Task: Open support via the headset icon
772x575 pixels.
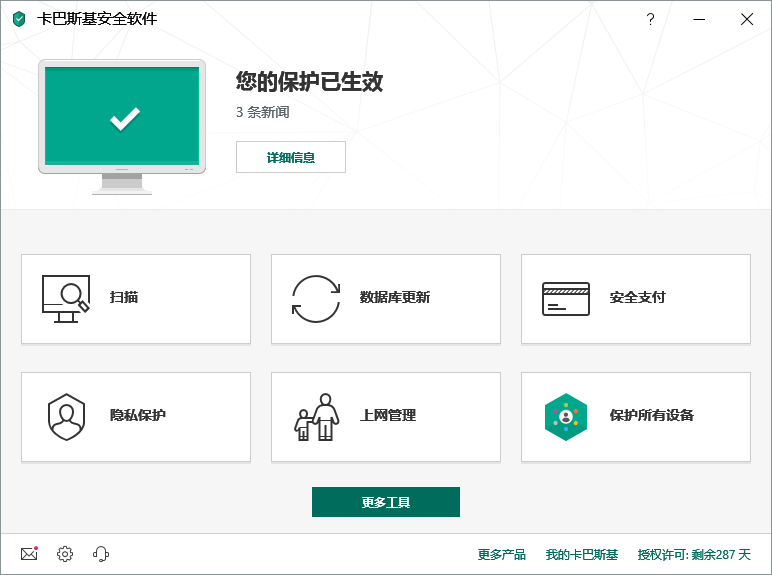Action: 101,554
